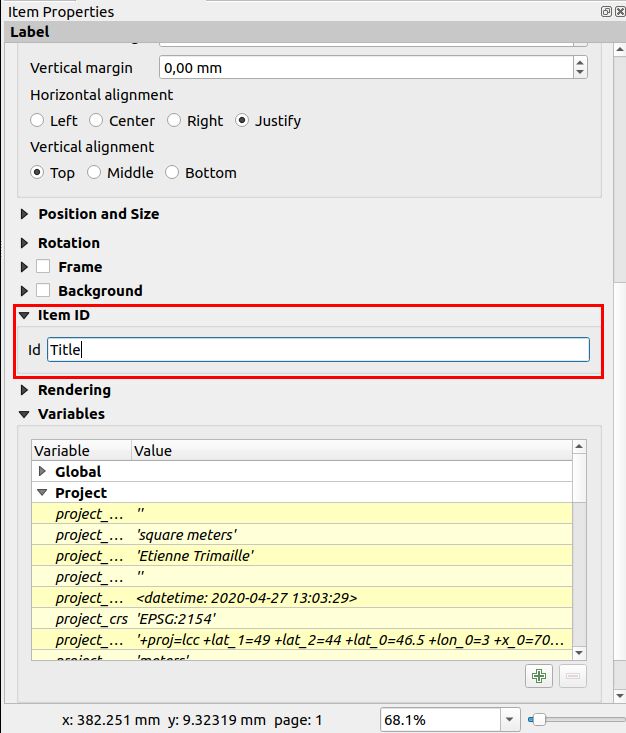Select Center horizontal alignment
The height and width of the screenshot is (733, 626).
click(96, 121)
